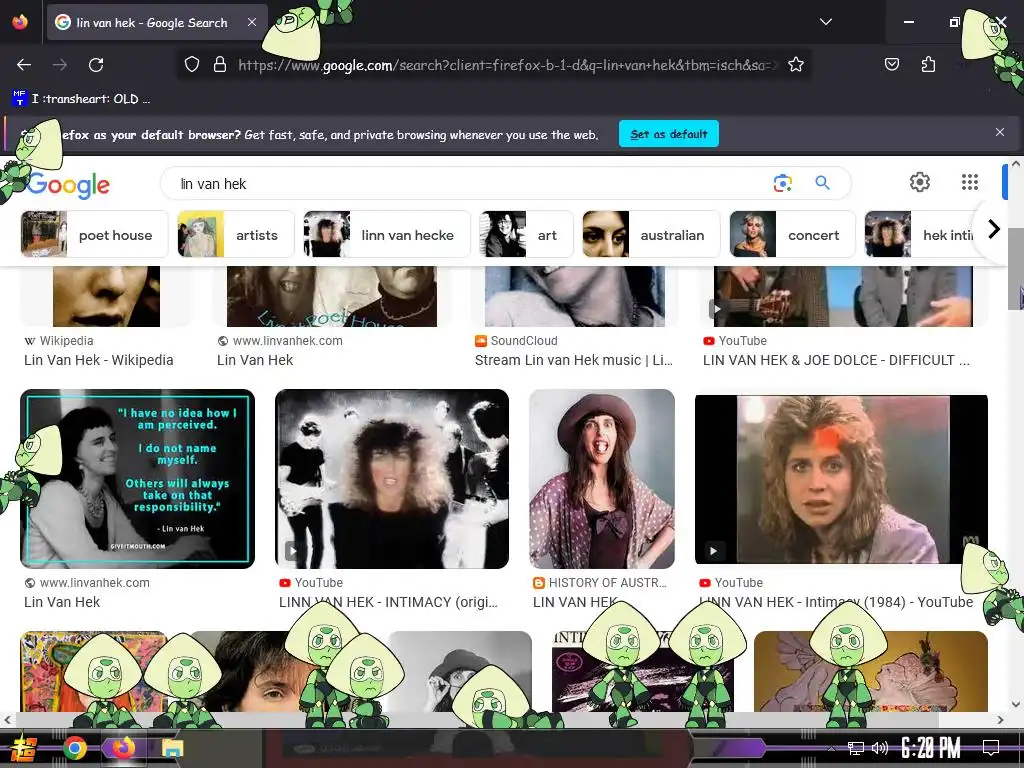Reload the page with the refresh icon

tap(96, 65)
